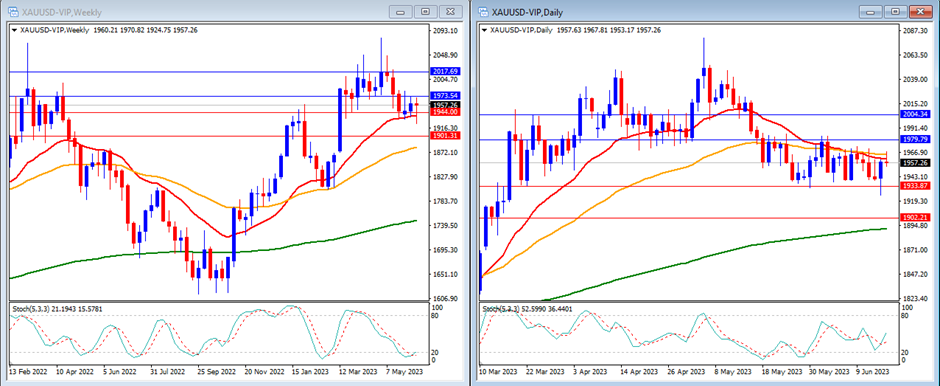Click the XAUUSD-VIP,Daily title bar text
This screenshot has width=940, height=386.
click(x=527, y=12)
